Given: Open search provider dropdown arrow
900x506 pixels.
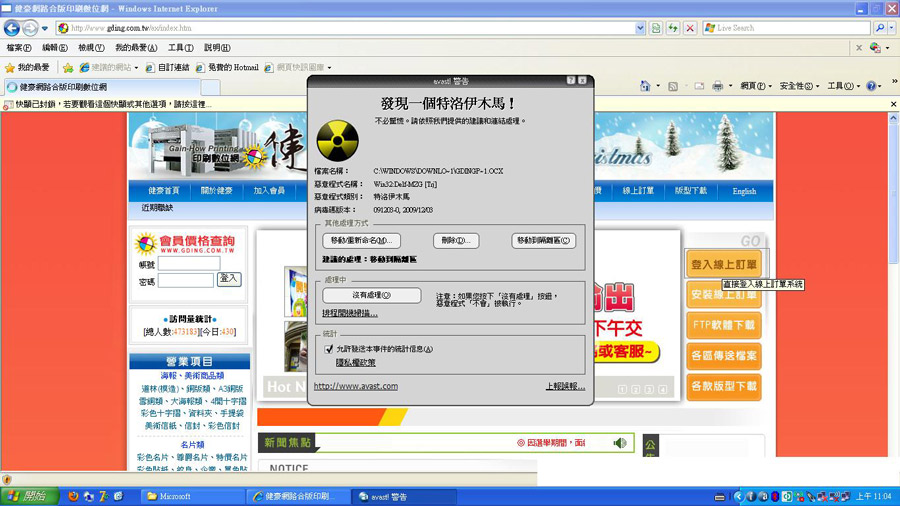Looking at the screenshot, I should click(x=891, y=28).
